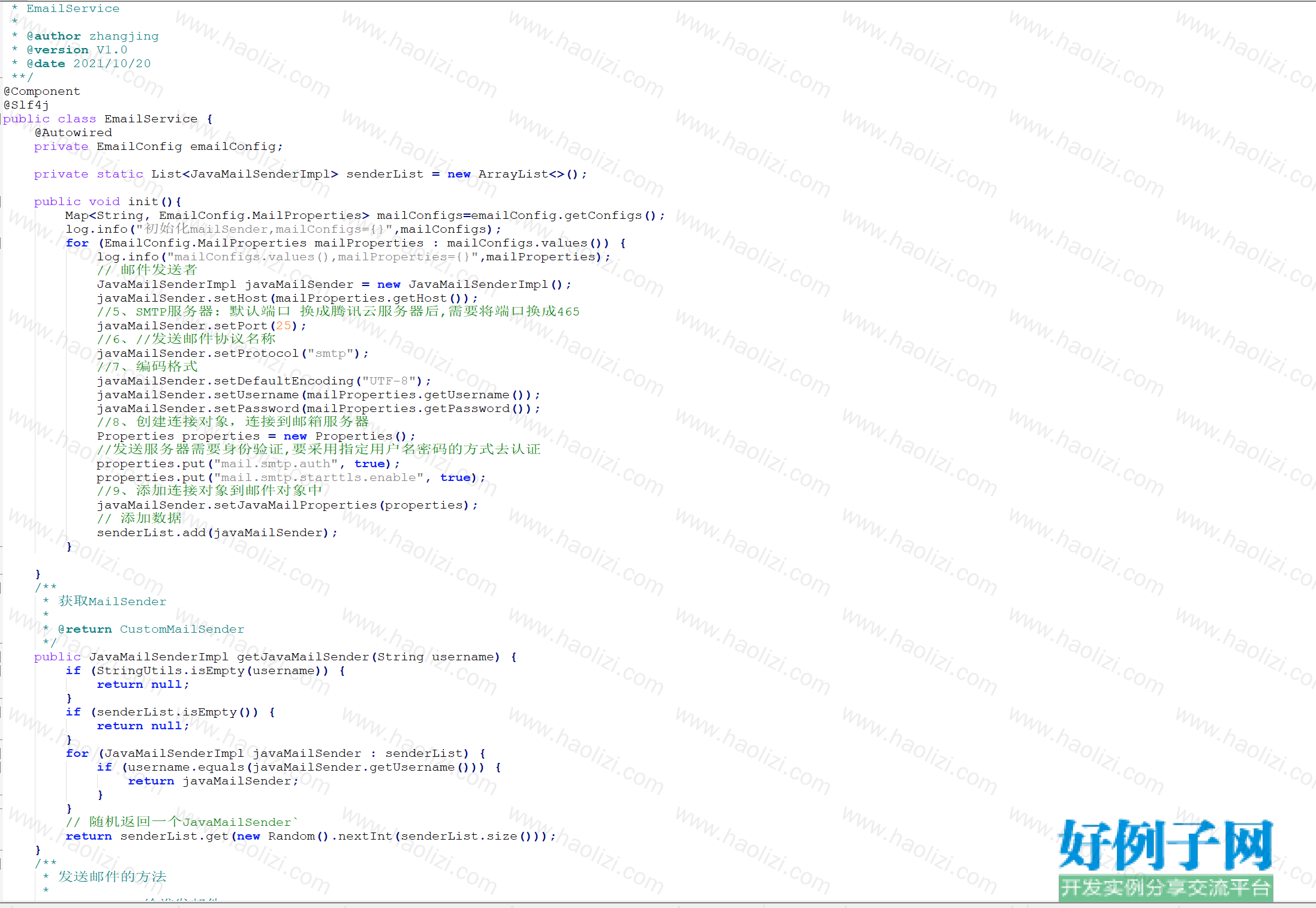The width and height of the screenshot is (1316, 908).
Task: Click the 'public class EmailService {' line
Action: coord(108,119)
